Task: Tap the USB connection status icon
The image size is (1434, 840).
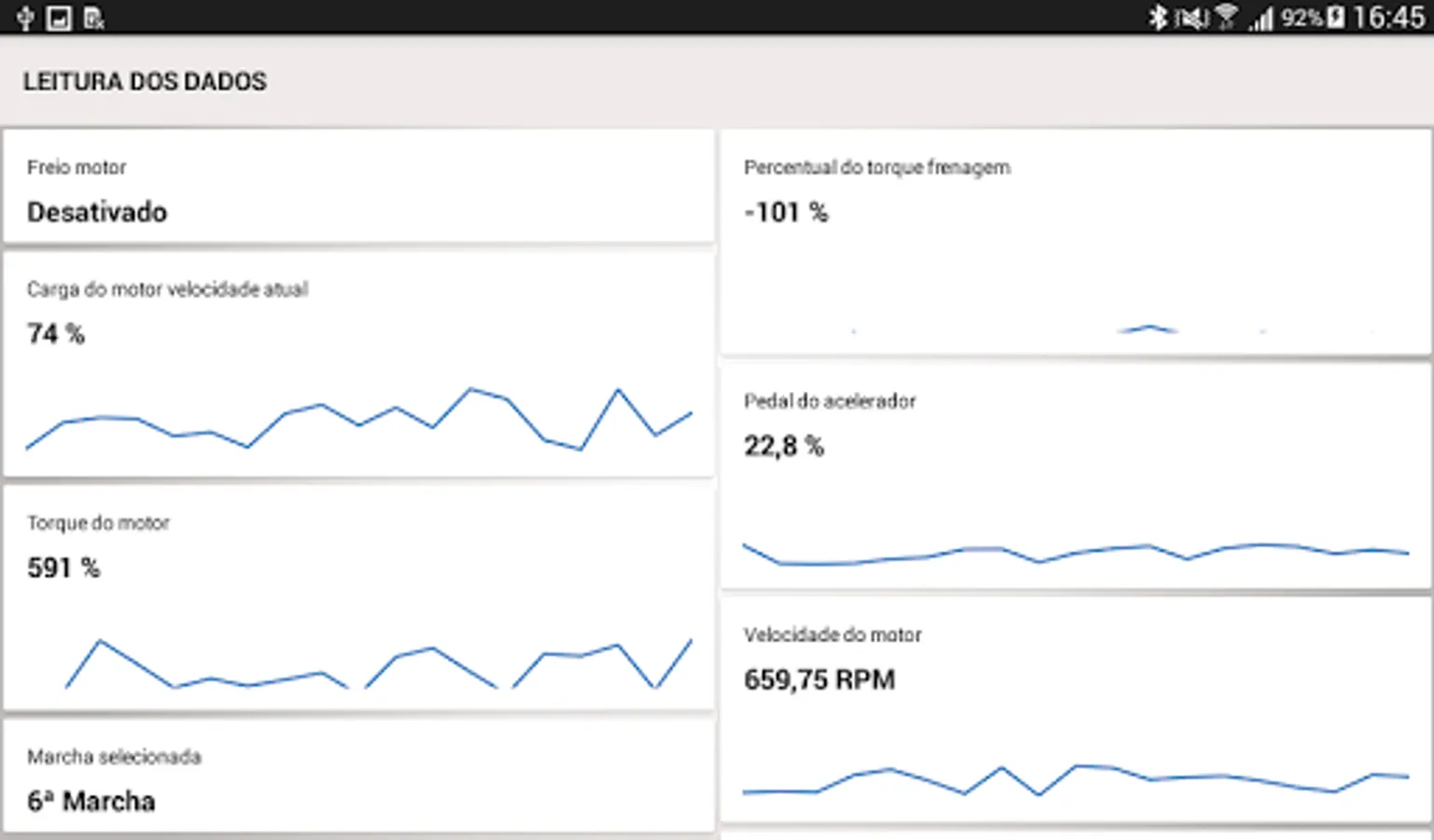Action: click(25, 18)
